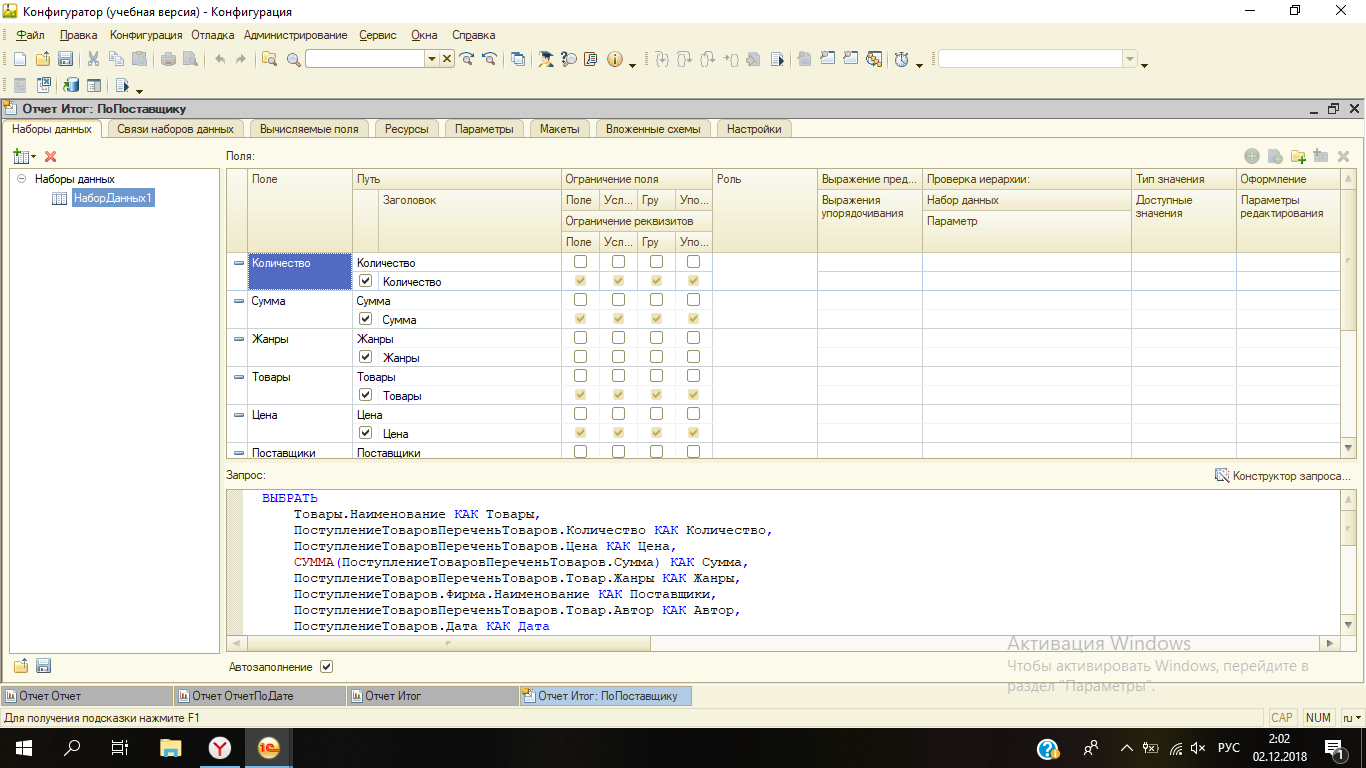Switch to the Отчет ОтчетПоДате window button

[259, 696]
